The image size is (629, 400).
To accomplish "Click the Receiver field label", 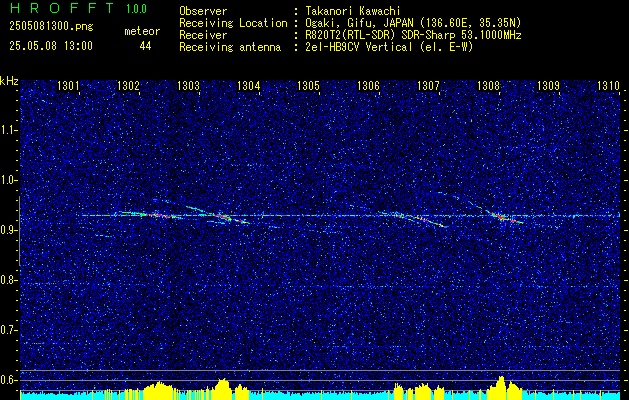I will (203, 35).
